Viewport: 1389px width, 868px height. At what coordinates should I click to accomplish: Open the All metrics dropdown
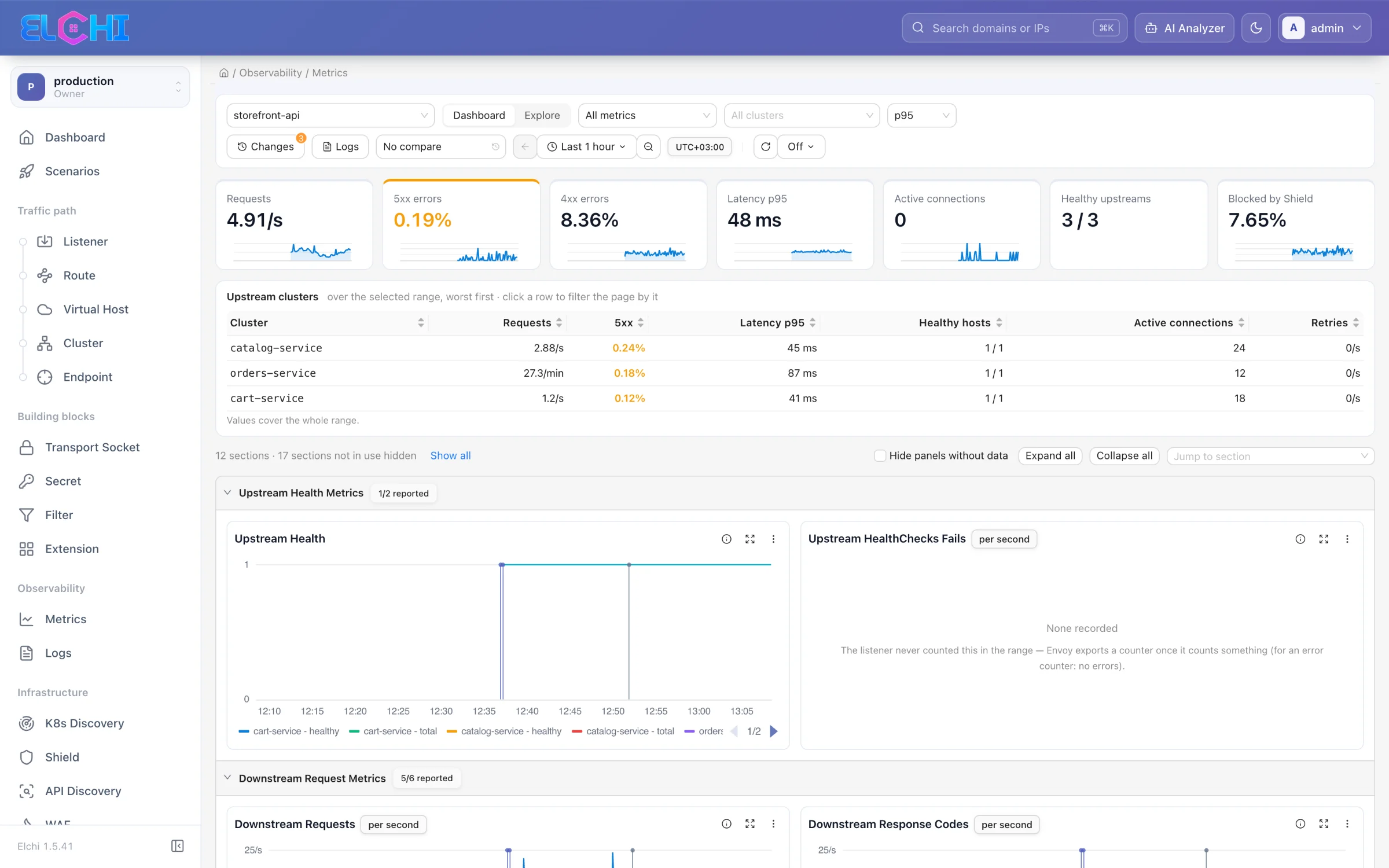[647, 116]
